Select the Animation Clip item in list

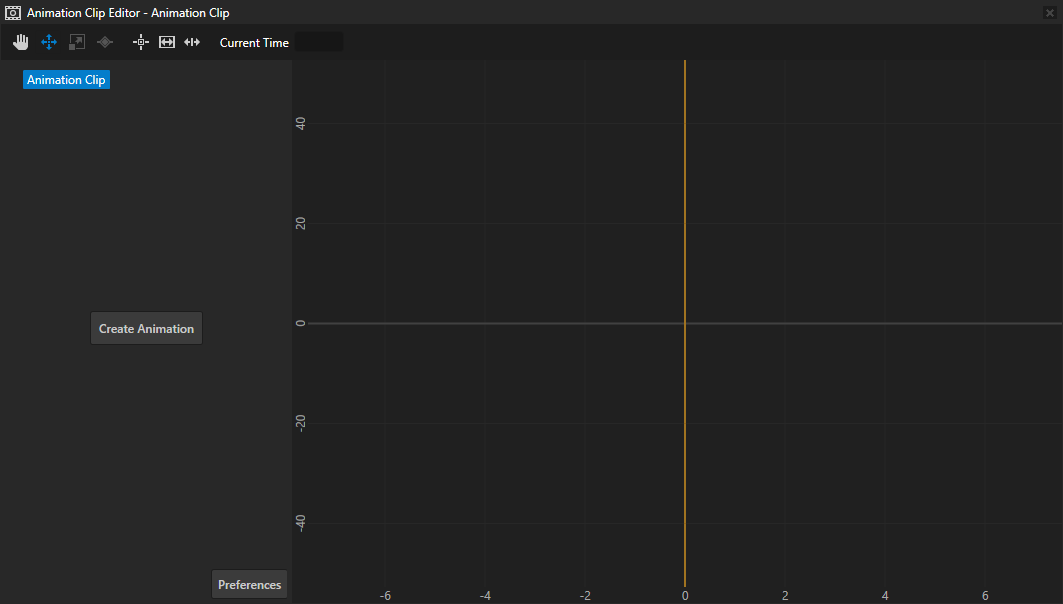[66, 80]
